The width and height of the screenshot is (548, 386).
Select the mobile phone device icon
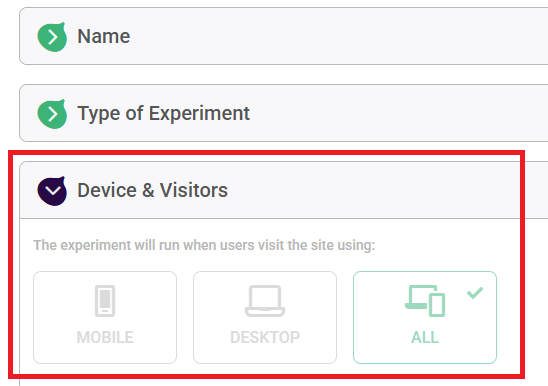105,301
